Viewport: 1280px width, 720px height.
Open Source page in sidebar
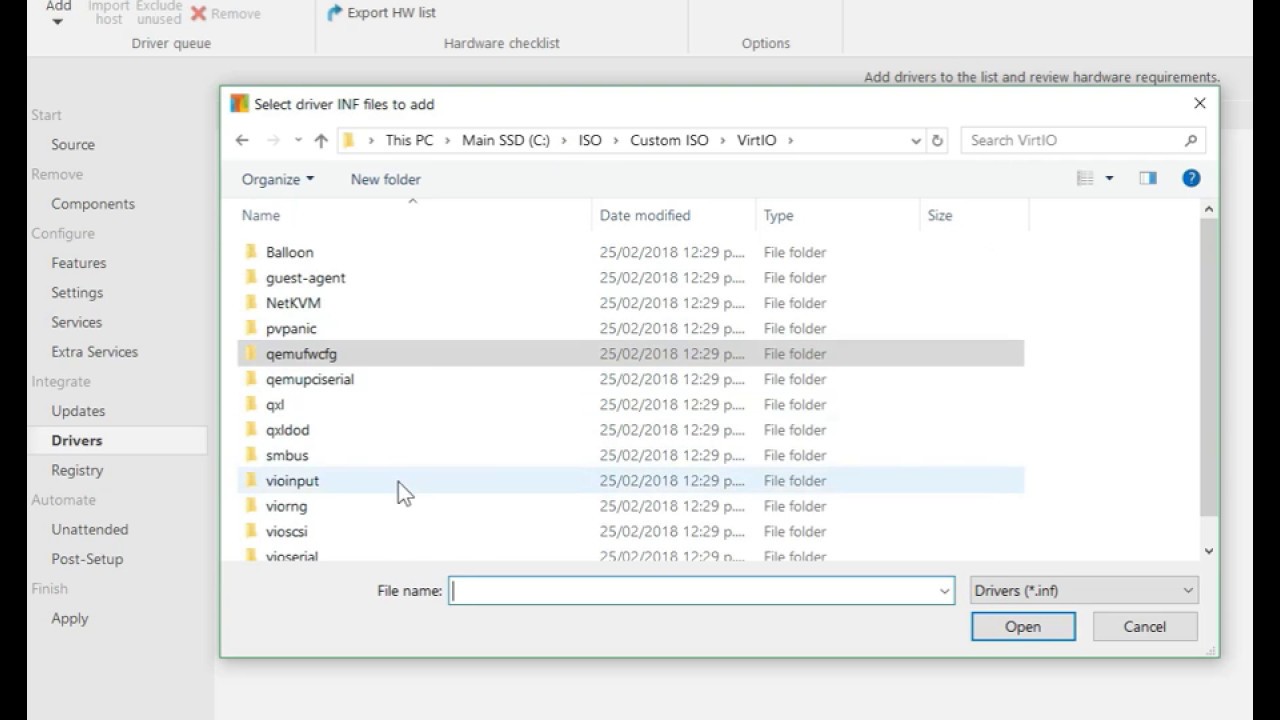click(x=73, y=145)
